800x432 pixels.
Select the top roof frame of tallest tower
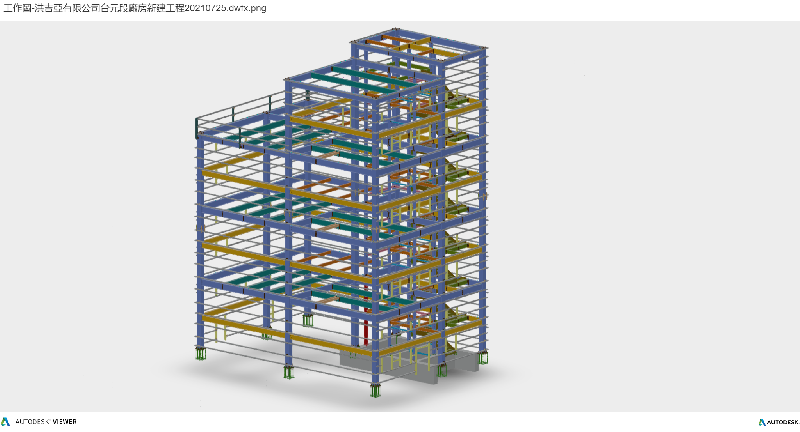point(415,45)
